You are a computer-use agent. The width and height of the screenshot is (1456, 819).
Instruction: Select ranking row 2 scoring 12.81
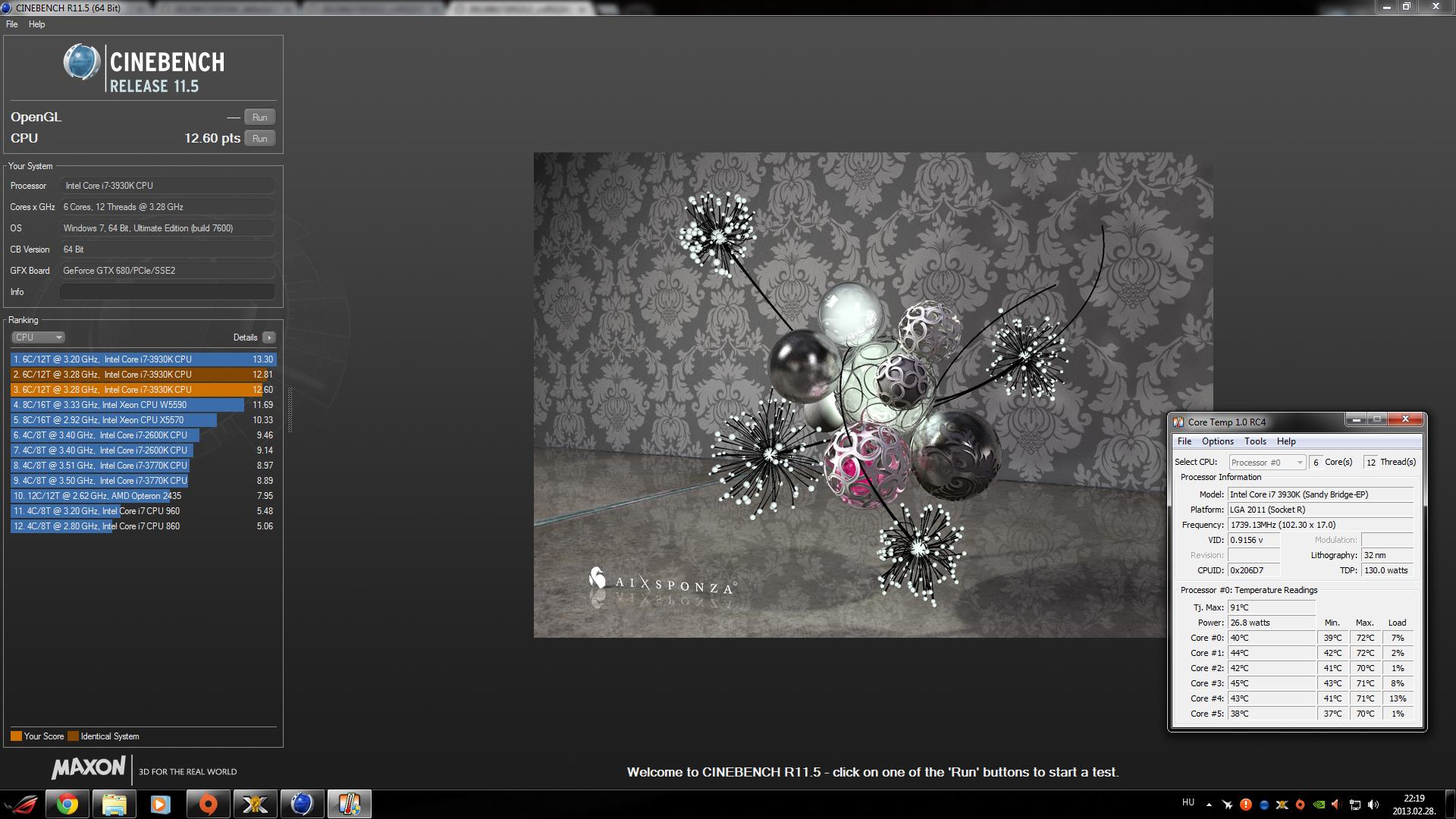(143, 375)
